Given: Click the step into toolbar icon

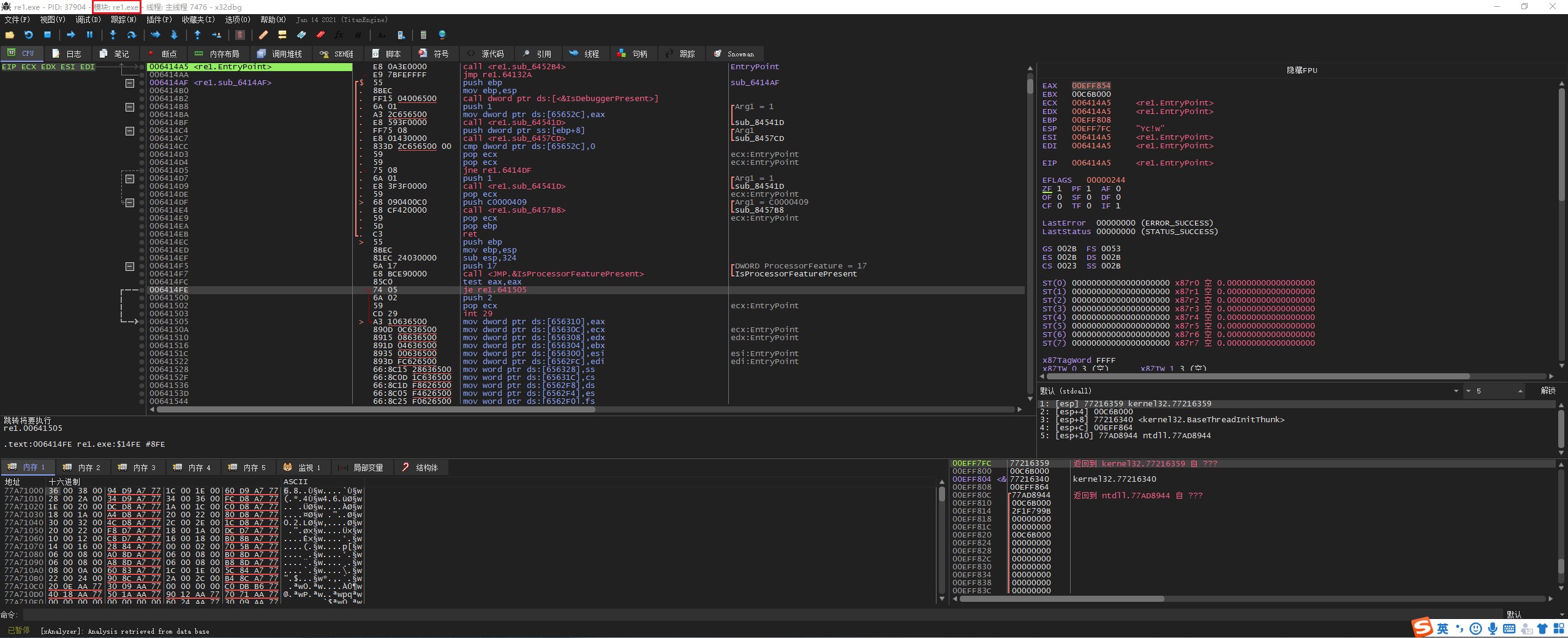Looking at the screenshot, I should tap(113, 35).
